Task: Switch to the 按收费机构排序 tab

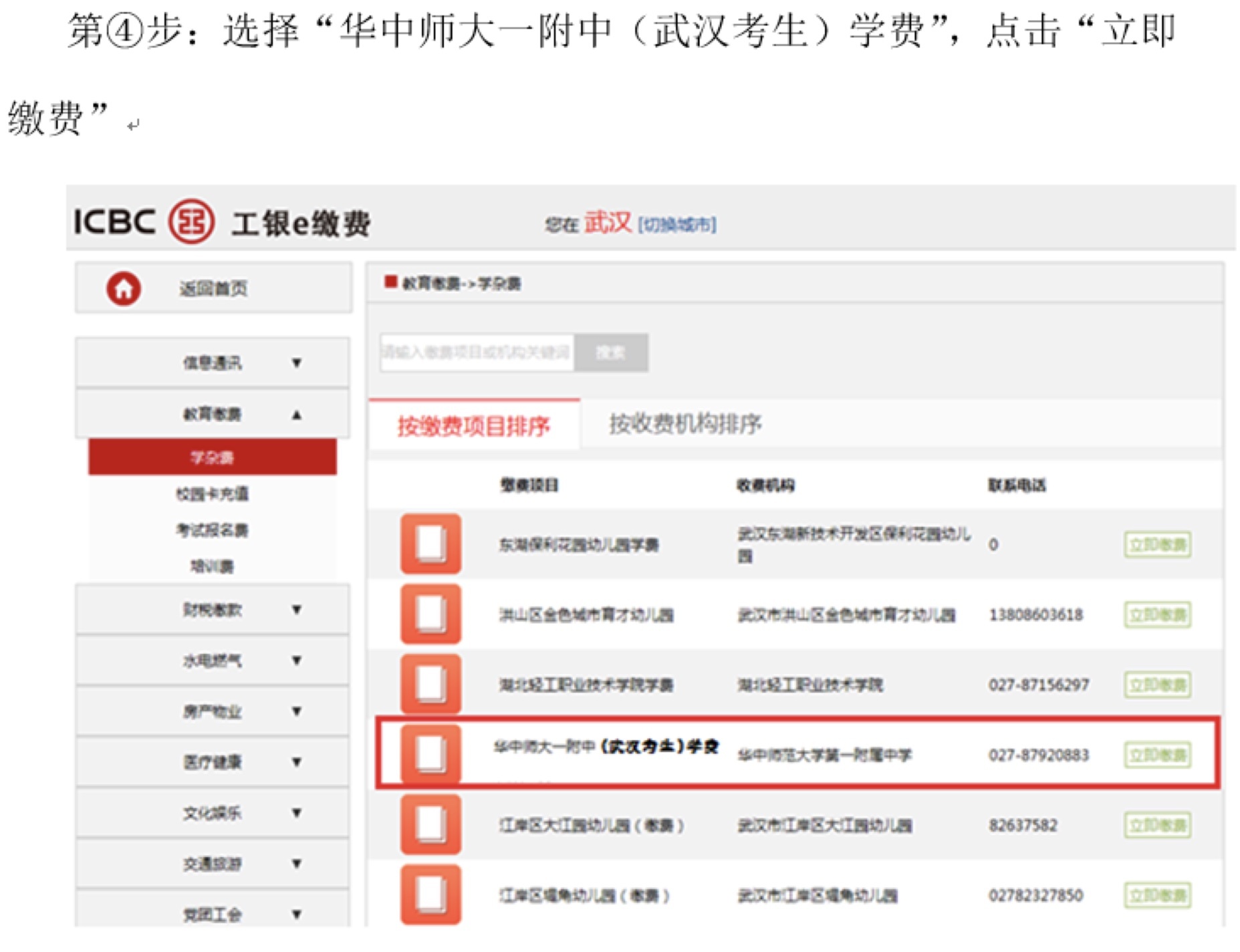Action: [685, 424]
